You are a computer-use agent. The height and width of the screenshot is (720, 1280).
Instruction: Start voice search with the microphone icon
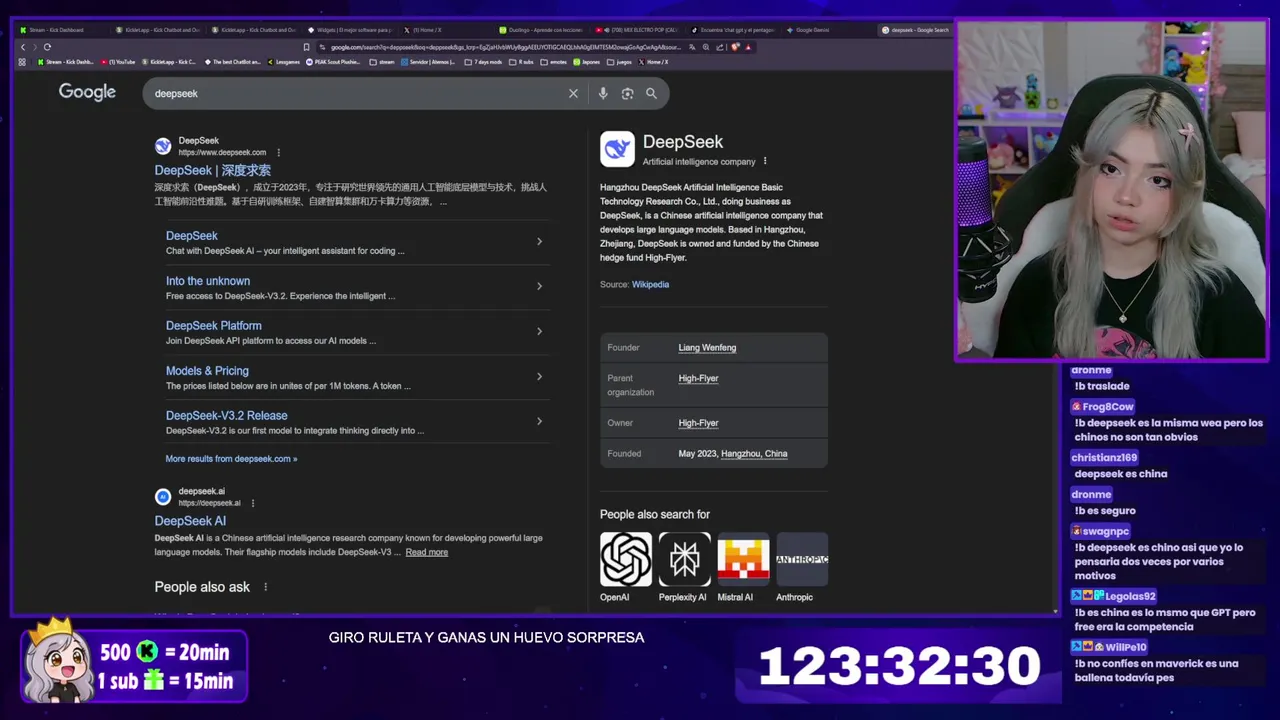click(x=602, y=93)
